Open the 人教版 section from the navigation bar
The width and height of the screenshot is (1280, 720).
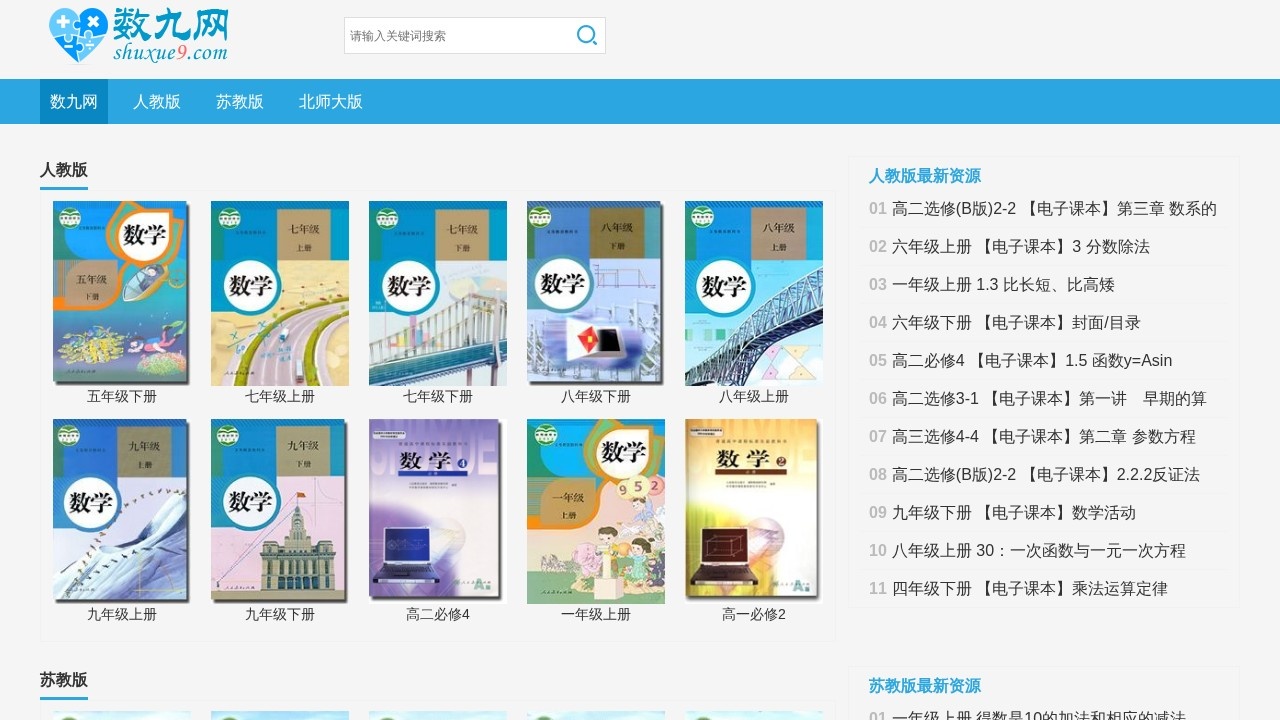coord(156,101)
